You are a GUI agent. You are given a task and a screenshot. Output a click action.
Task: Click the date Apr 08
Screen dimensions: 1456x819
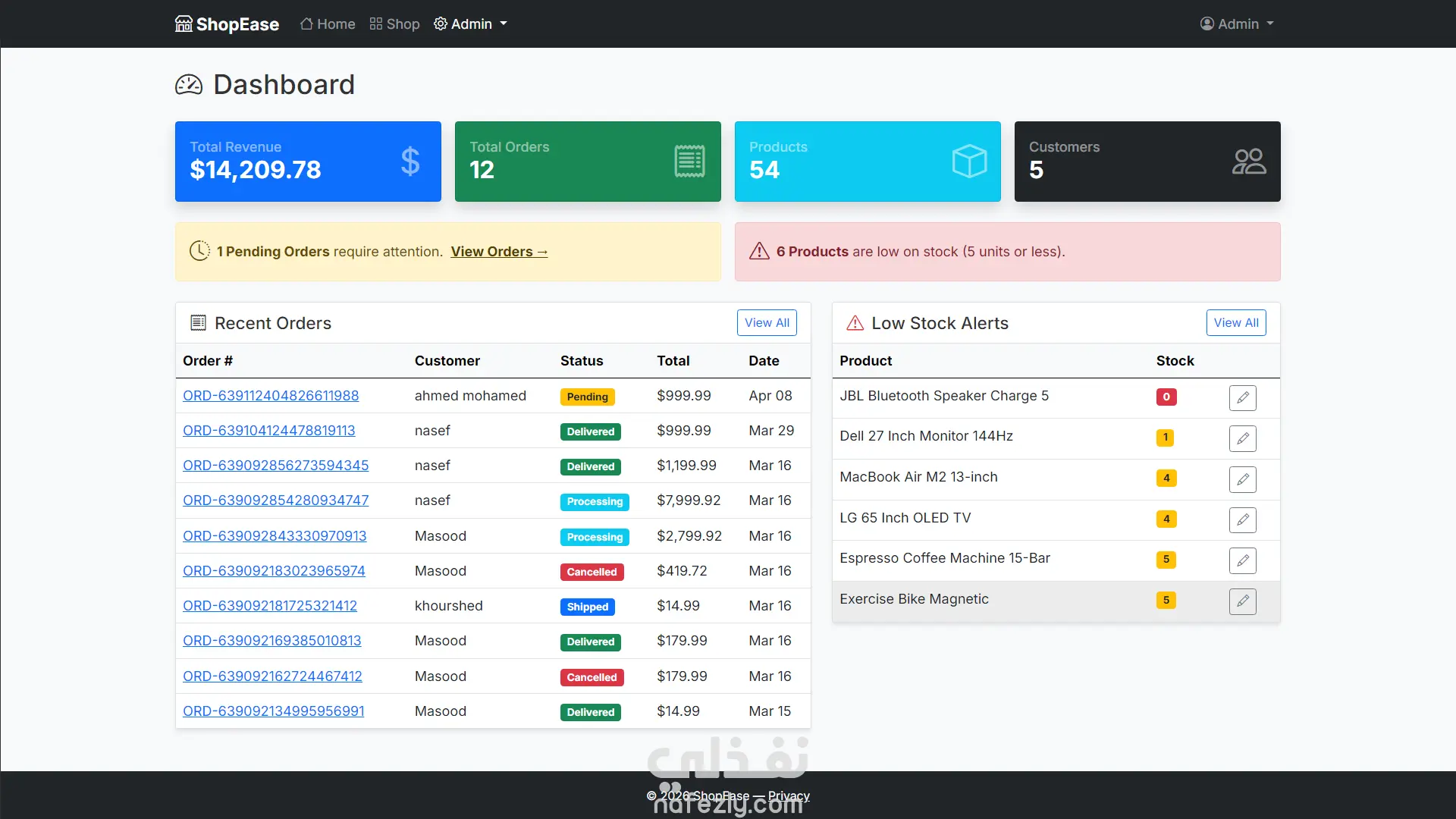770,396
